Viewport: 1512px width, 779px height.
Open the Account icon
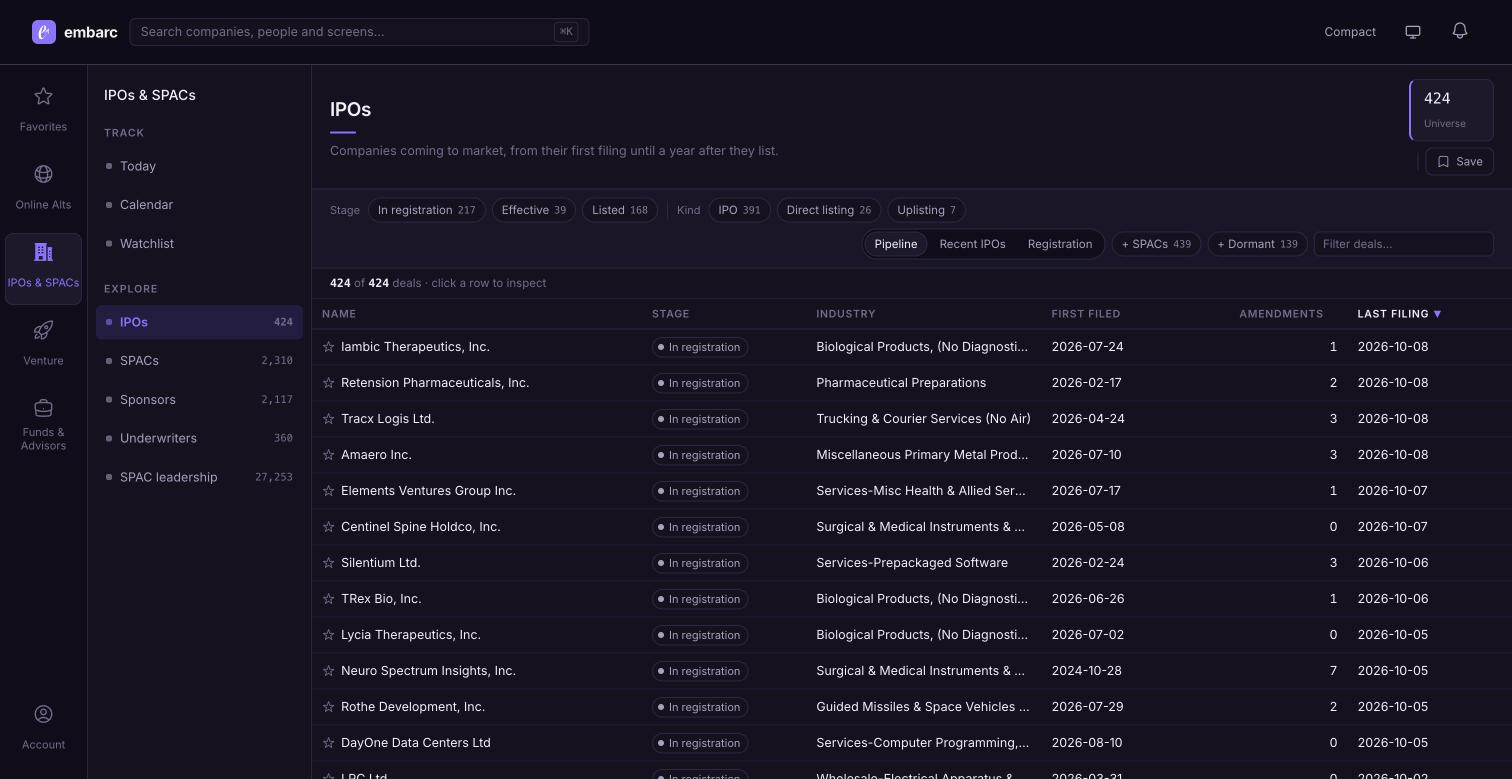click(x=43, y=714)
